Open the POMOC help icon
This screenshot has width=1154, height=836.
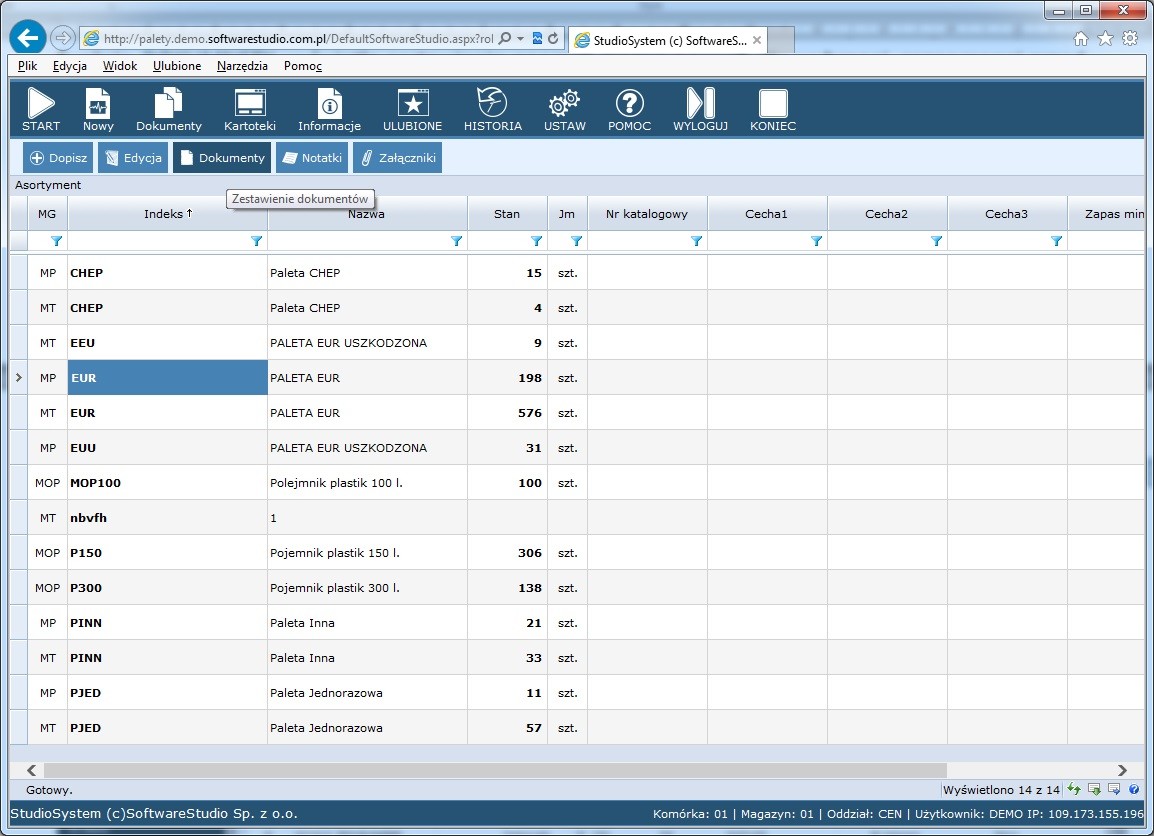pyautogui.click(x=629, y=109)
